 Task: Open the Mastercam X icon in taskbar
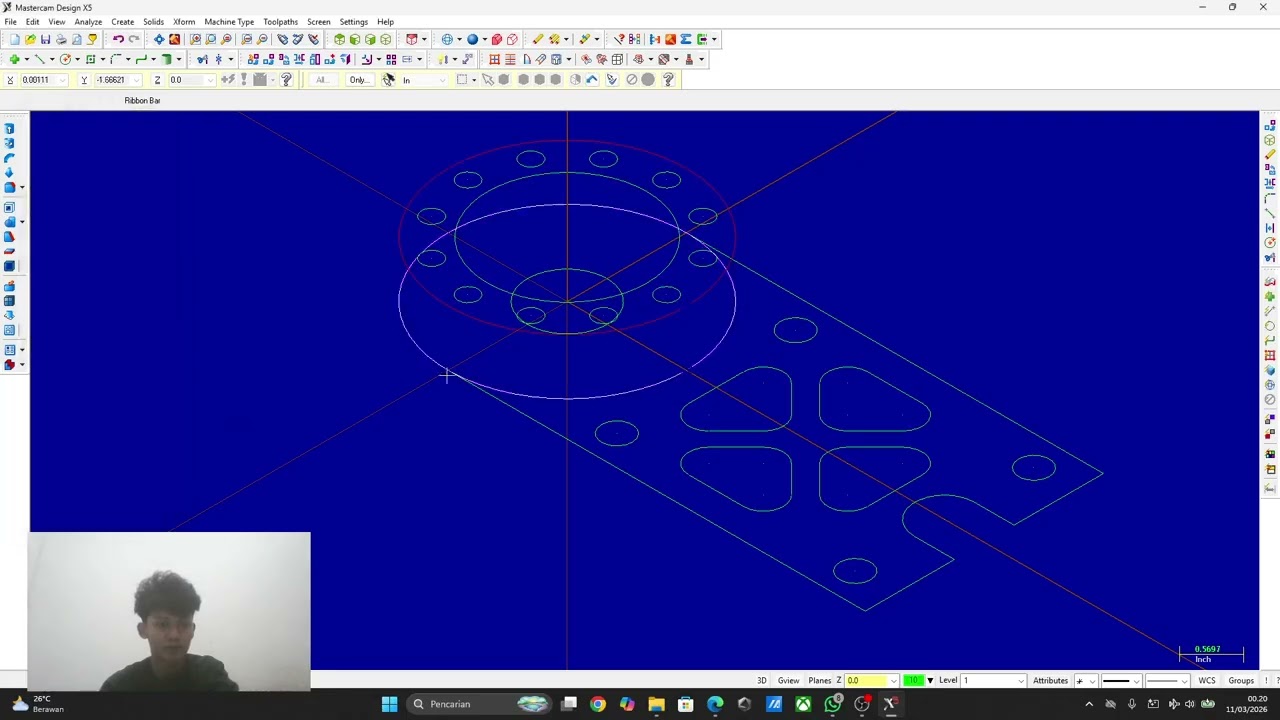(889, 704)
